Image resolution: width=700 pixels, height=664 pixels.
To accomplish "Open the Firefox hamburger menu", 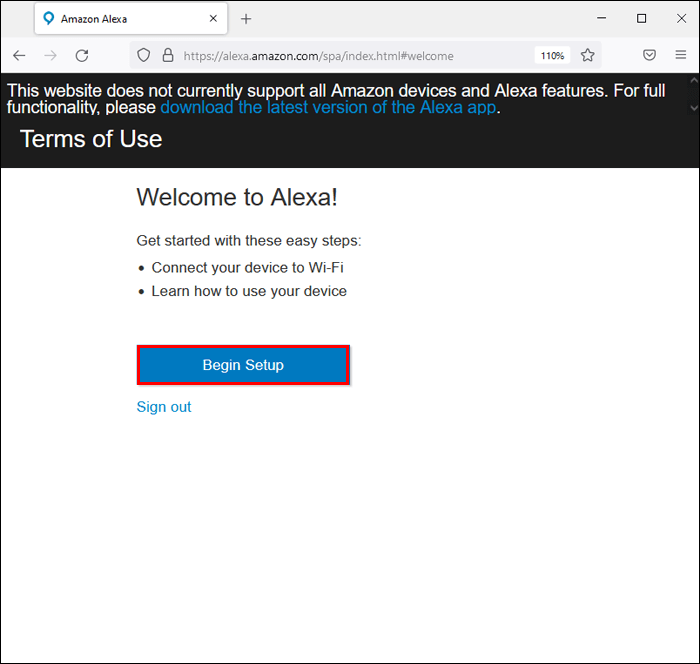I will pos(680,55).
